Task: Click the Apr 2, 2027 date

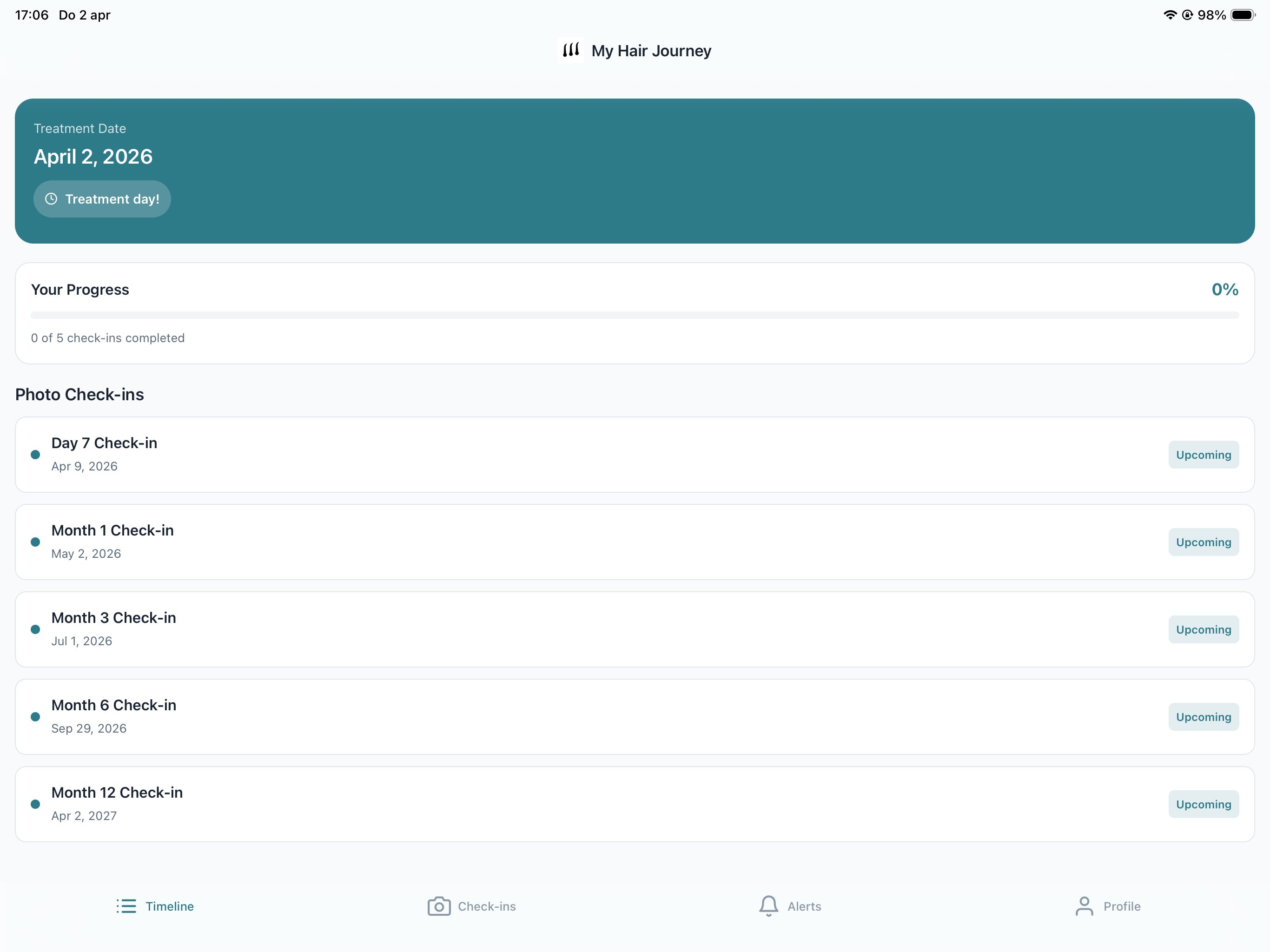Action: click(84, 815)
